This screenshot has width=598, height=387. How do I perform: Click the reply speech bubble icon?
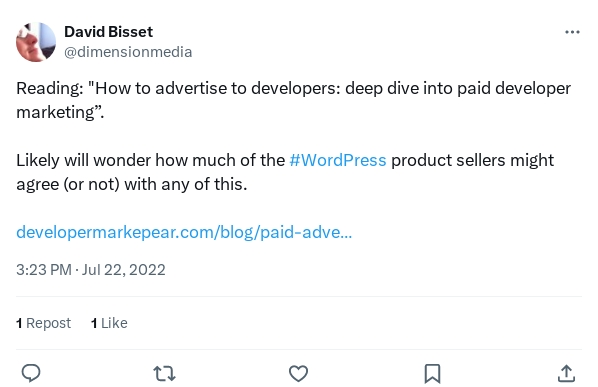point(31,373)
